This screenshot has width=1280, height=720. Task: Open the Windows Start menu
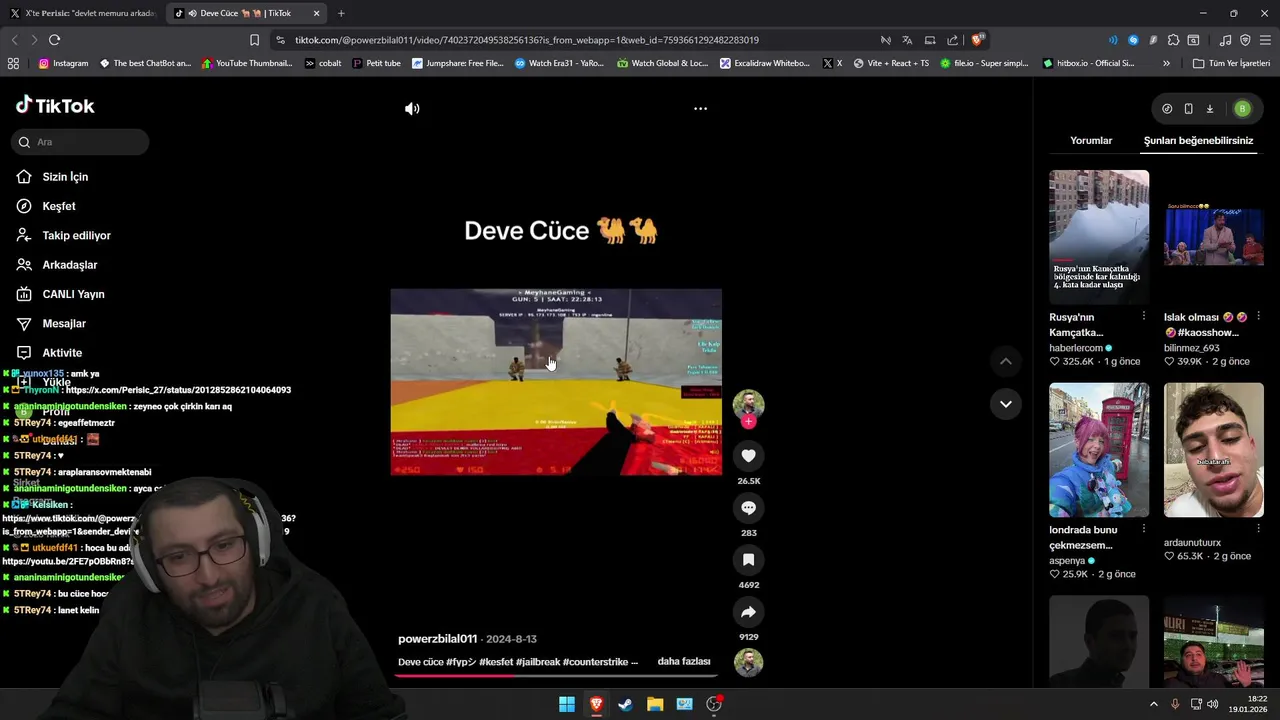coord(567,704)
